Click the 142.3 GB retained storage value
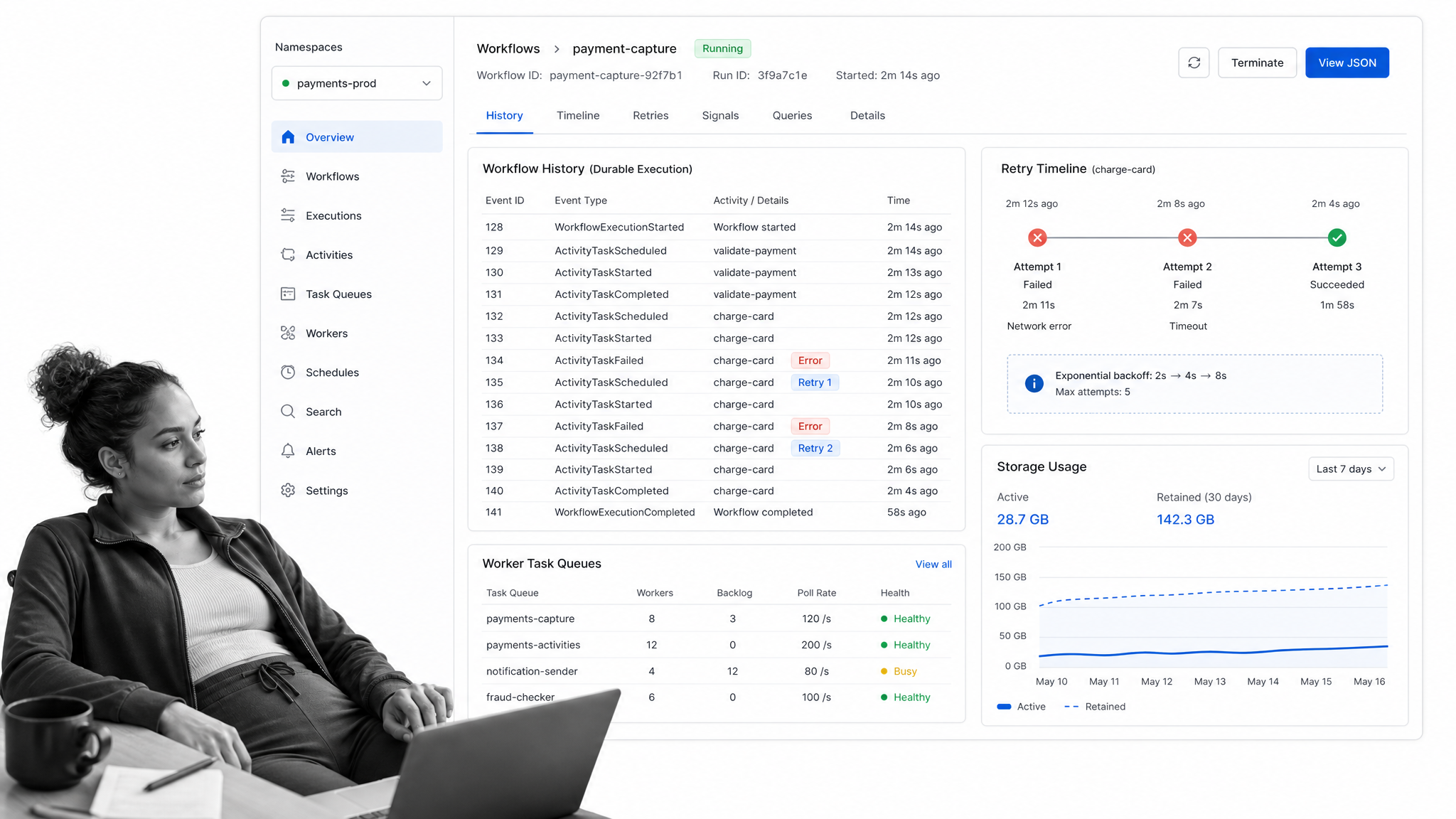Screen dimensions: 1456x819 pyautogui.click(x=1185, y=520)
